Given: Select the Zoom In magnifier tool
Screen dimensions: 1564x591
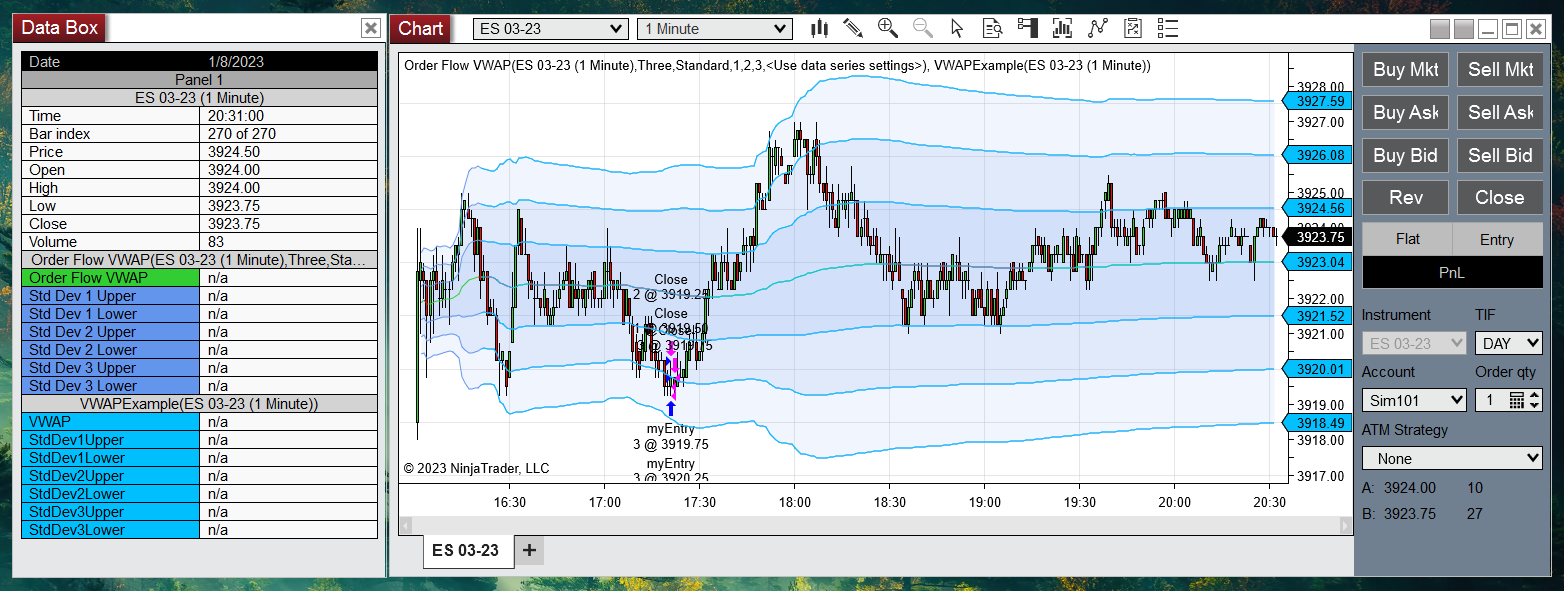Looking at the screenshot, I should coord(887,28).
